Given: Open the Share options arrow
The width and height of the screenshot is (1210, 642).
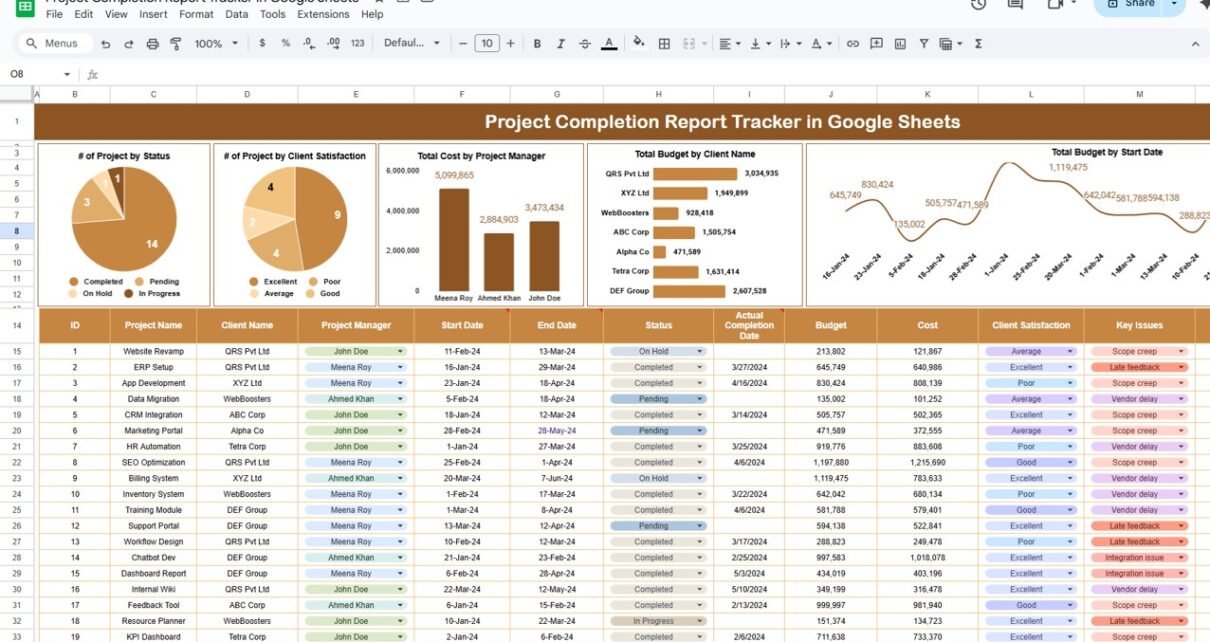Looking at the screenshot, I should coord(1174,4).
